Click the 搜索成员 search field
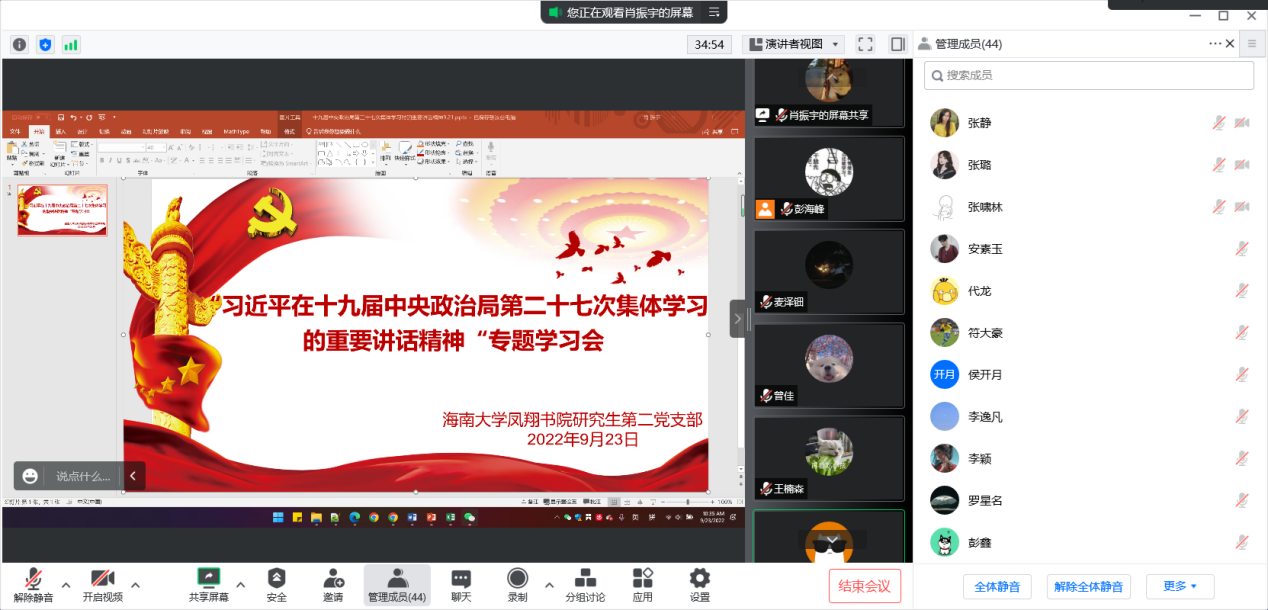Viewport: 1268px width, 610px height. [1088, 75]
